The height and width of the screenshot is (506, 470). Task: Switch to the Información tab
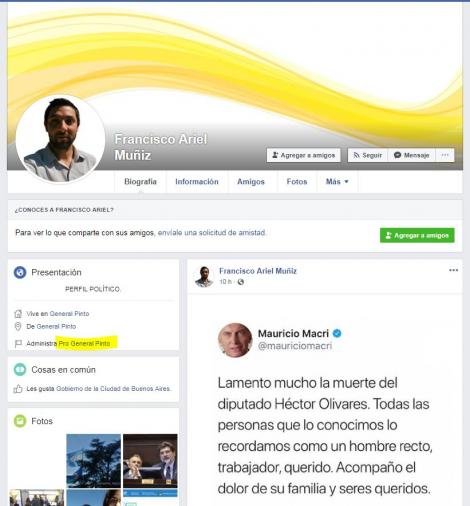point(197,182)
